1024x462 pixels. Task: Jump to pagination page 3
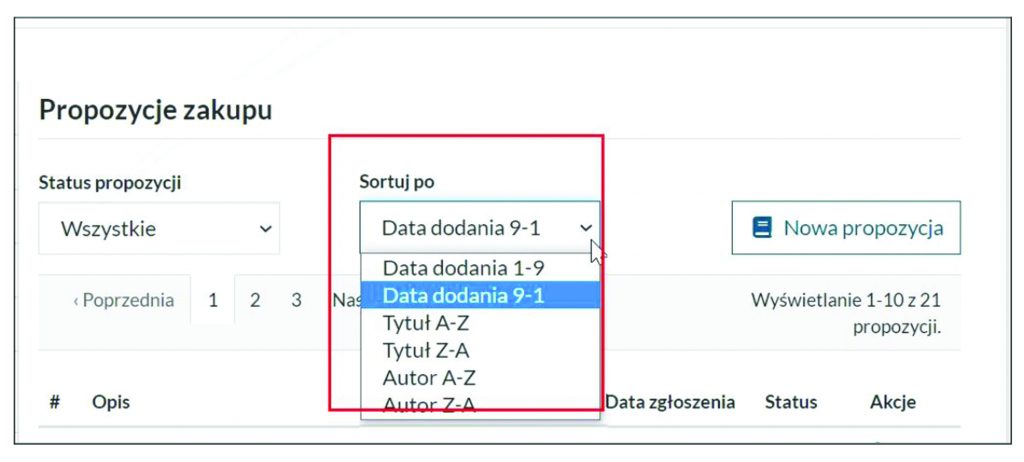[297, 300]
